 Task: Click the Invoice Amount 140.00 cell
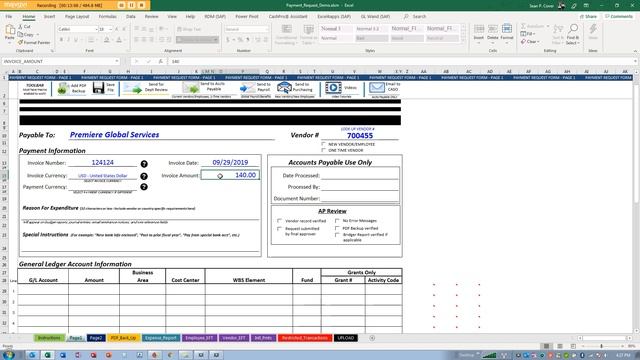pos(230,175)
